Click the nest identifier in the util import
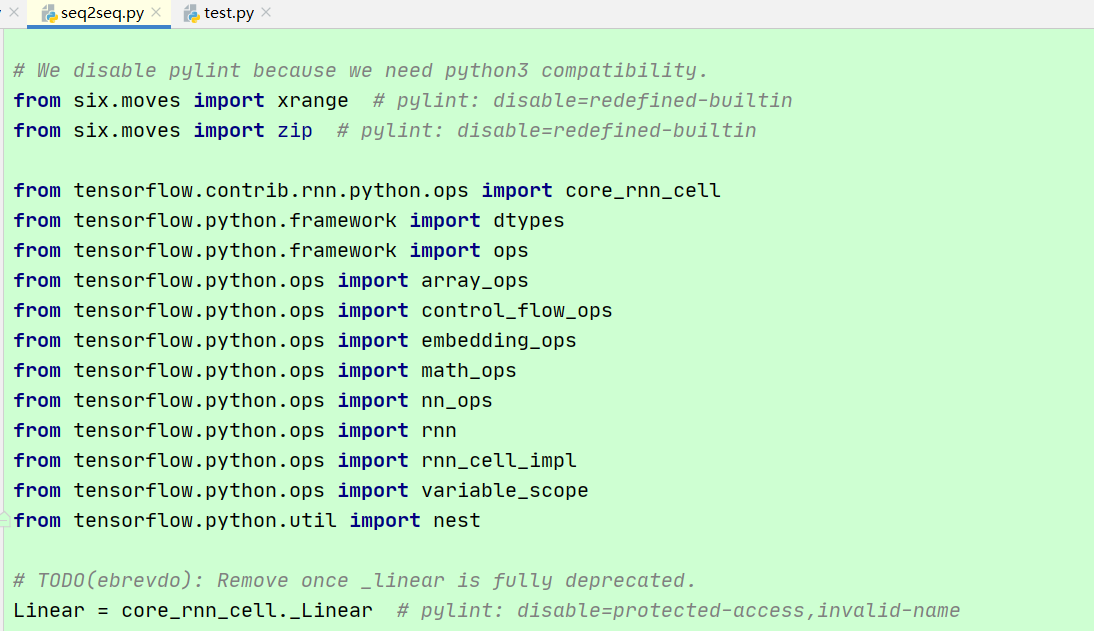Viewport: 1094px width, 631px height. click(457, 520)
